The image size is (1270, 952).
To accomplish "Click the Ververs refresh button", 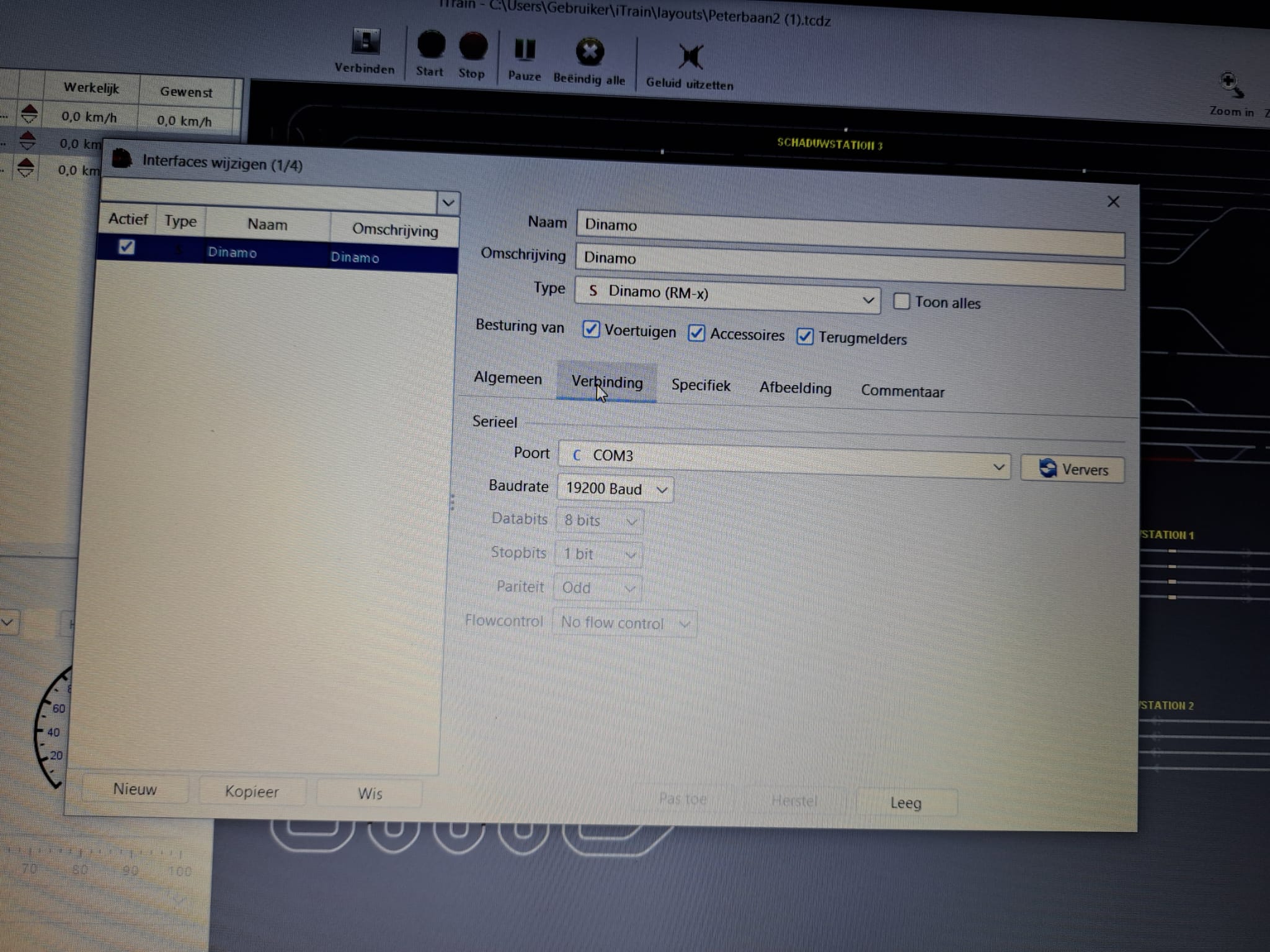I will (1073, 469).
